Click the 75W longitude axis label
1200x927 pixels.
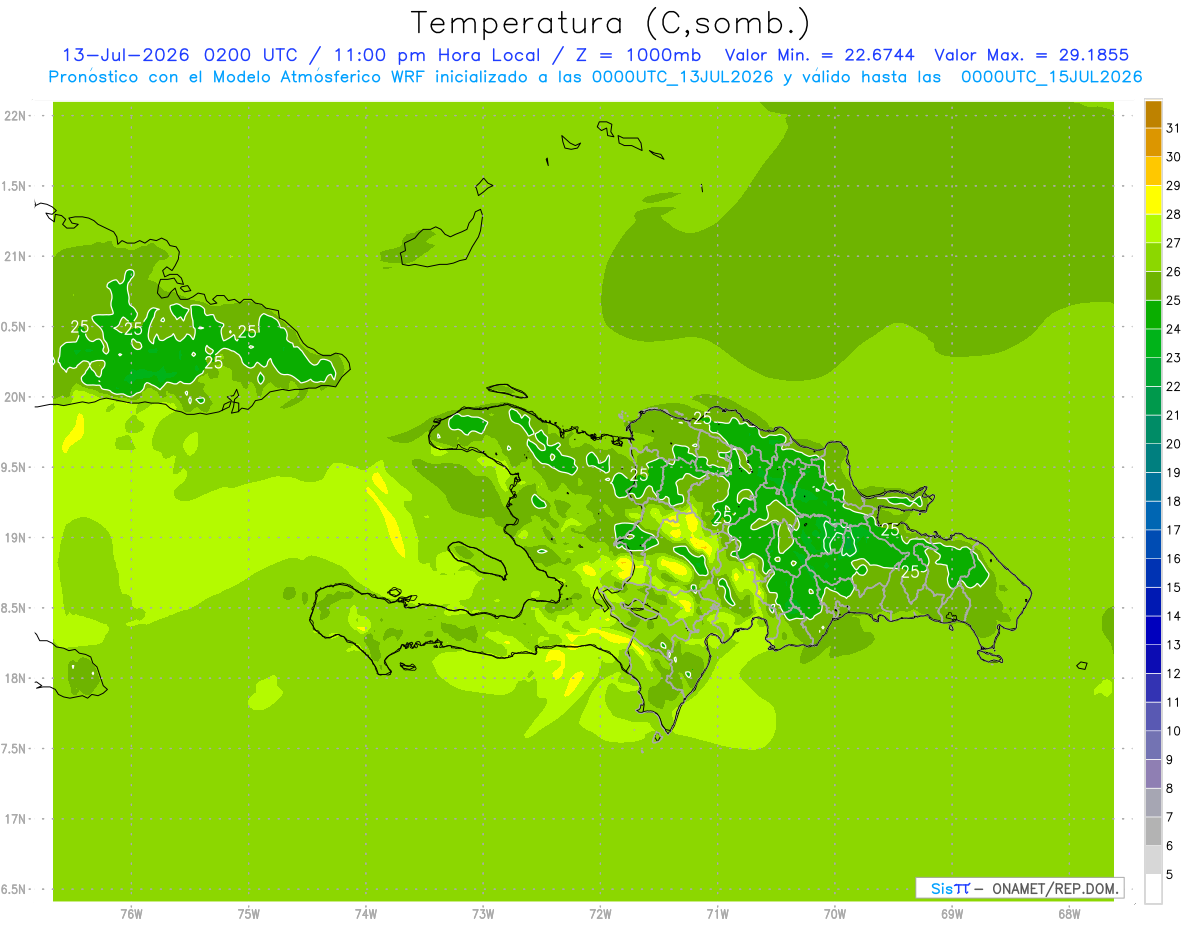click(x=249, y=914)
